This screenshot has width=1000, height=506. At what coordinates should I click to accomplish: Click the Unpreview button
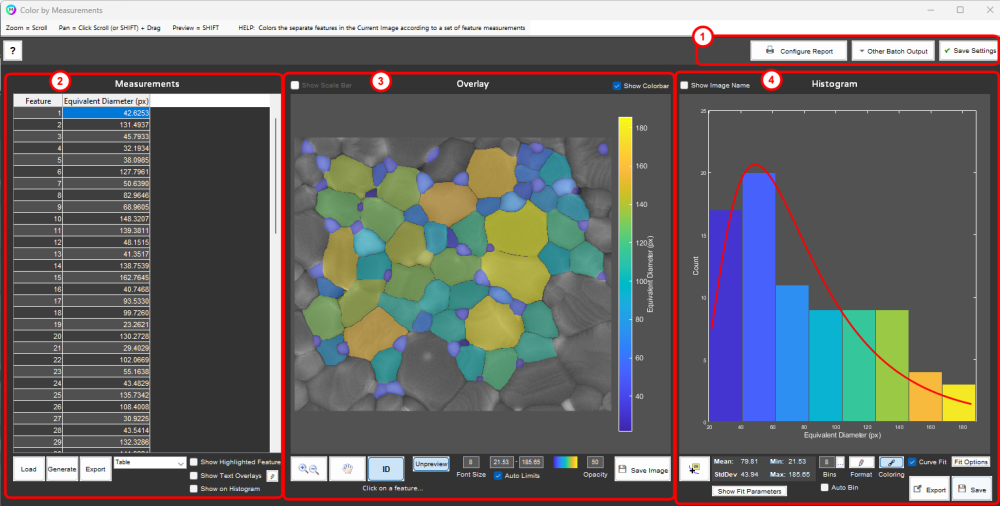click(x=431, y=464)
